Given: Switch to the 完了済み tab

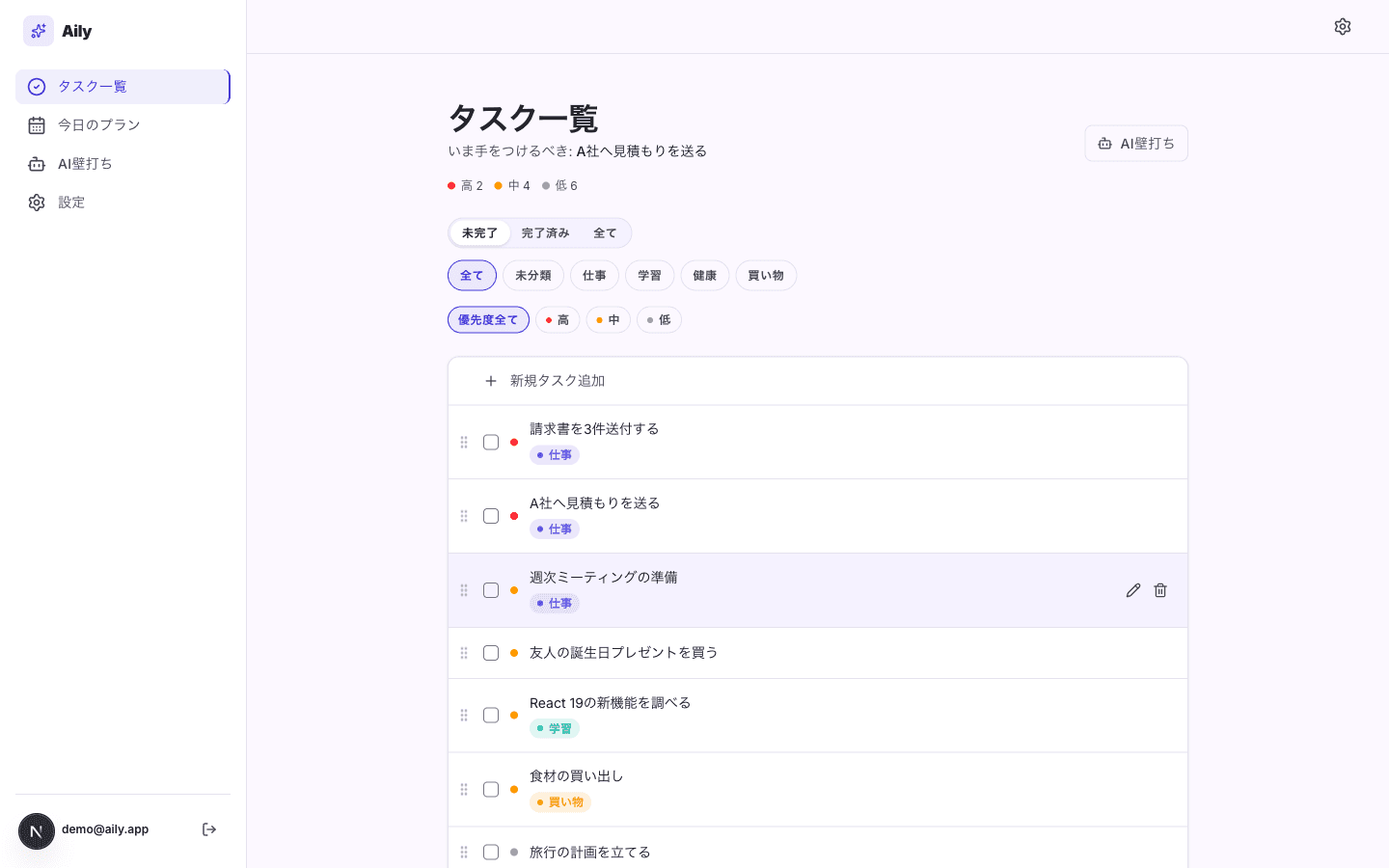Looking at the screenshot, I should point(545,233).
